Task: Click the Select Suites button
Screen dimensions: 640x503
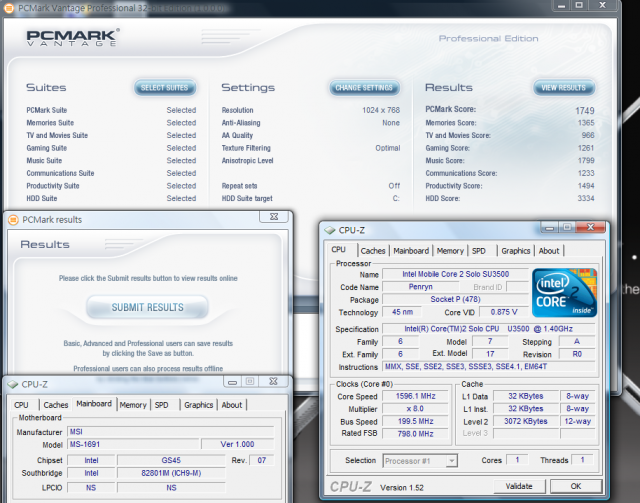Action: coord(164,88)
